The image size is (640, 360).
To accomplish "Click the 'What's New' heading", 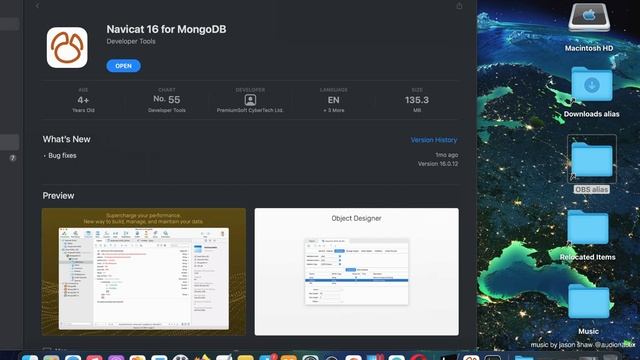I will (x=67, y=139).
